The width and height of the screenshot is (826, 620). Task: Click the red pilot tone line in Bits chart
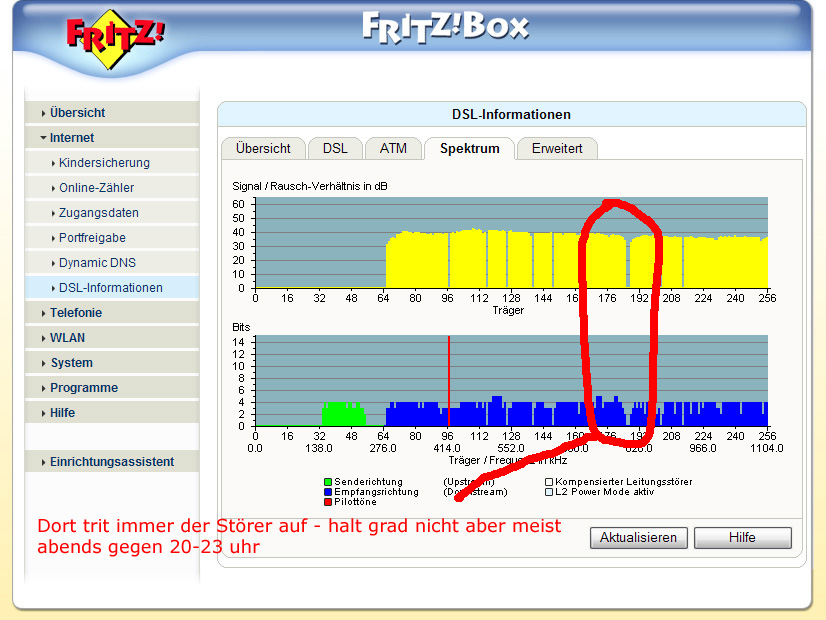[449, 380]
